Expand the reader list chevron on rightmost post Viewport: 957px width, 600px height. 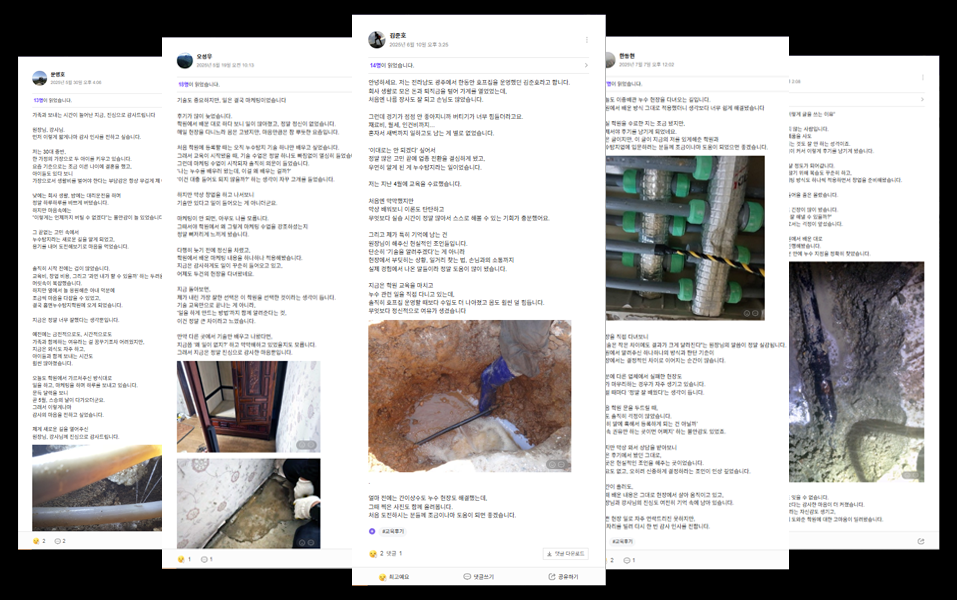[922, 99]
